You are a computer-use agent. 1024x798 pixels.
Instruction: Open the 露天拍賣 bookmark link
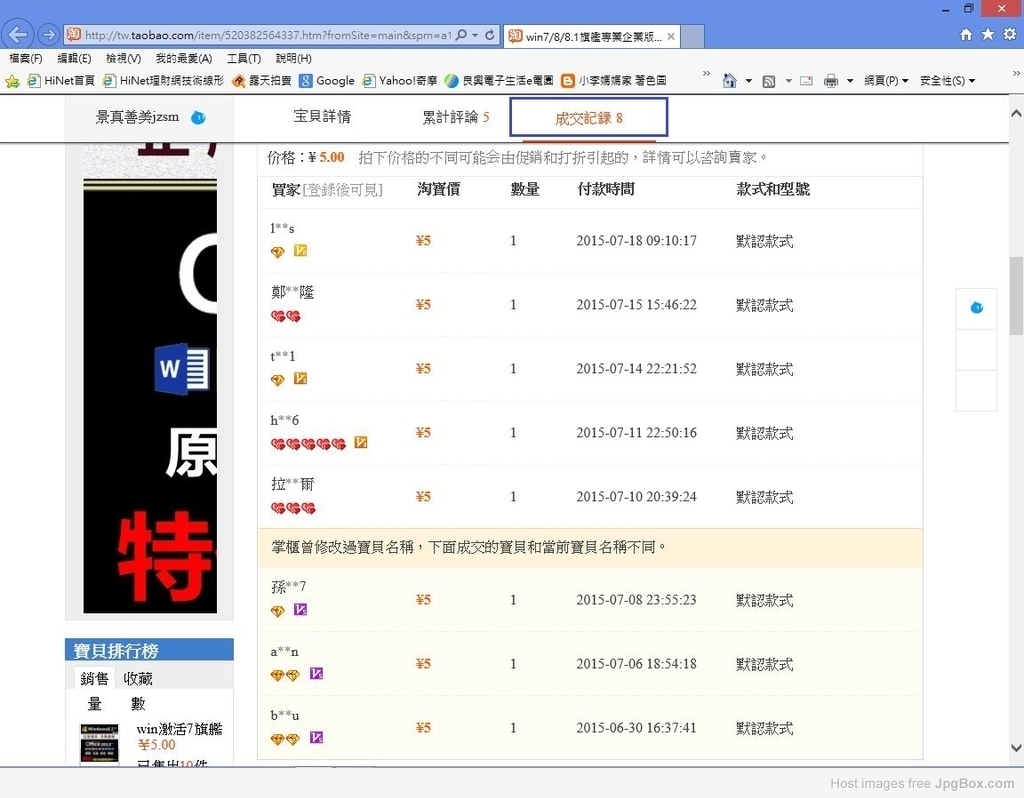[261, 81]
